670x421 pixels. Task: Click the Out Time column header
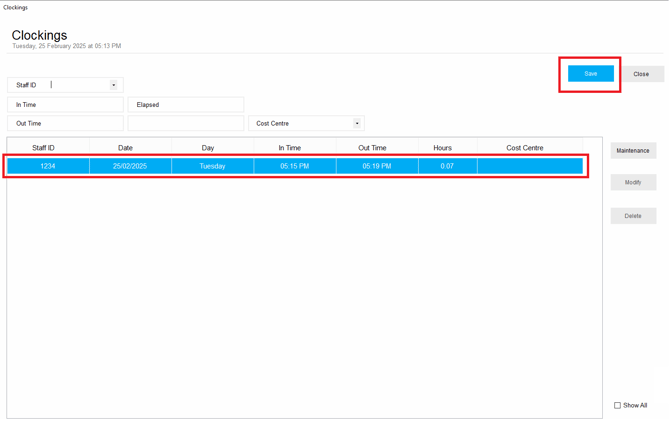(x=372, y=148)
